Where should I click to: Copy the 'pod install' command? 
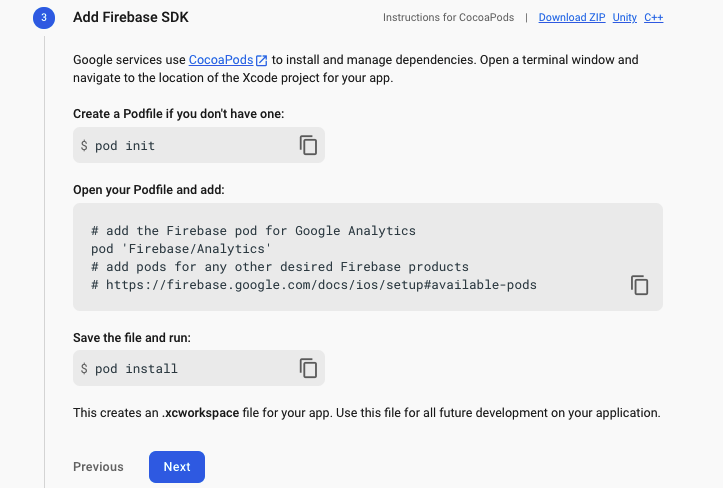tap(308, 368)
